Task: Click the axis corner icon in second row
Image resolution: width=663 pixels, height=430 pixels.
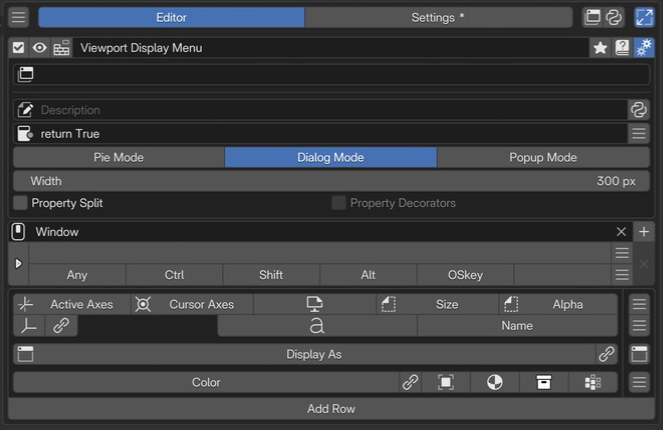Action: [29, 326]
